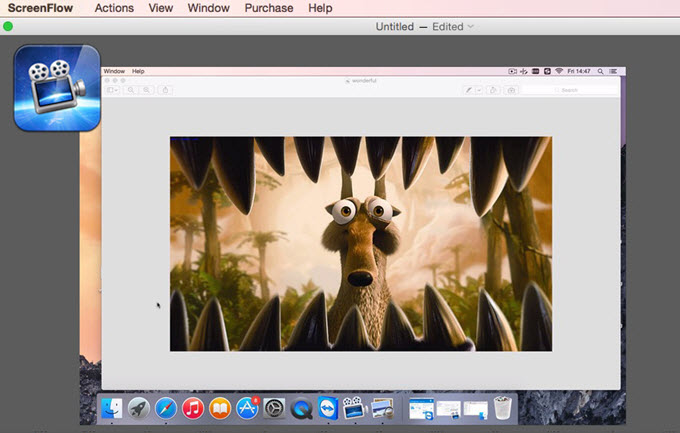680x433 pixels.
Task: Click the ScreenFlow app logo icon
Action: click(56, 88)
